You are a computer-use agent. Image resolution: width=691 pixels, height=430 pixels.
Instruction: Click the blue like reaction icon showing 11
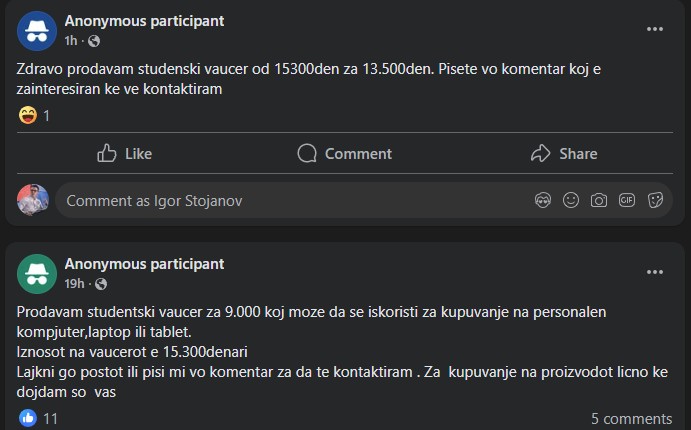click(28, 418)
